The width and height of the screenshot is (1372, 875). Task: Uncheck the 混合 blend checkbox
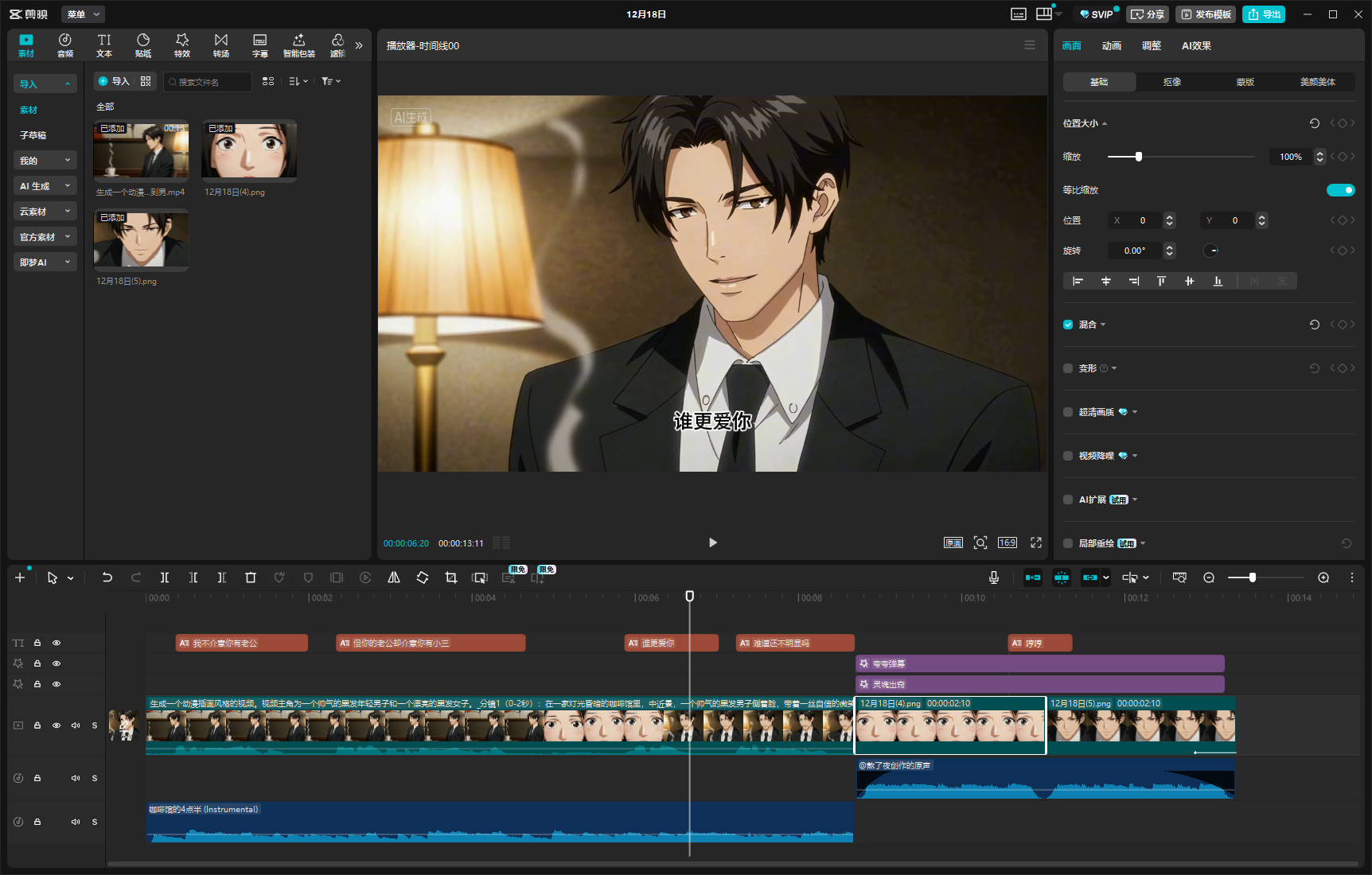pos(1068,325)
